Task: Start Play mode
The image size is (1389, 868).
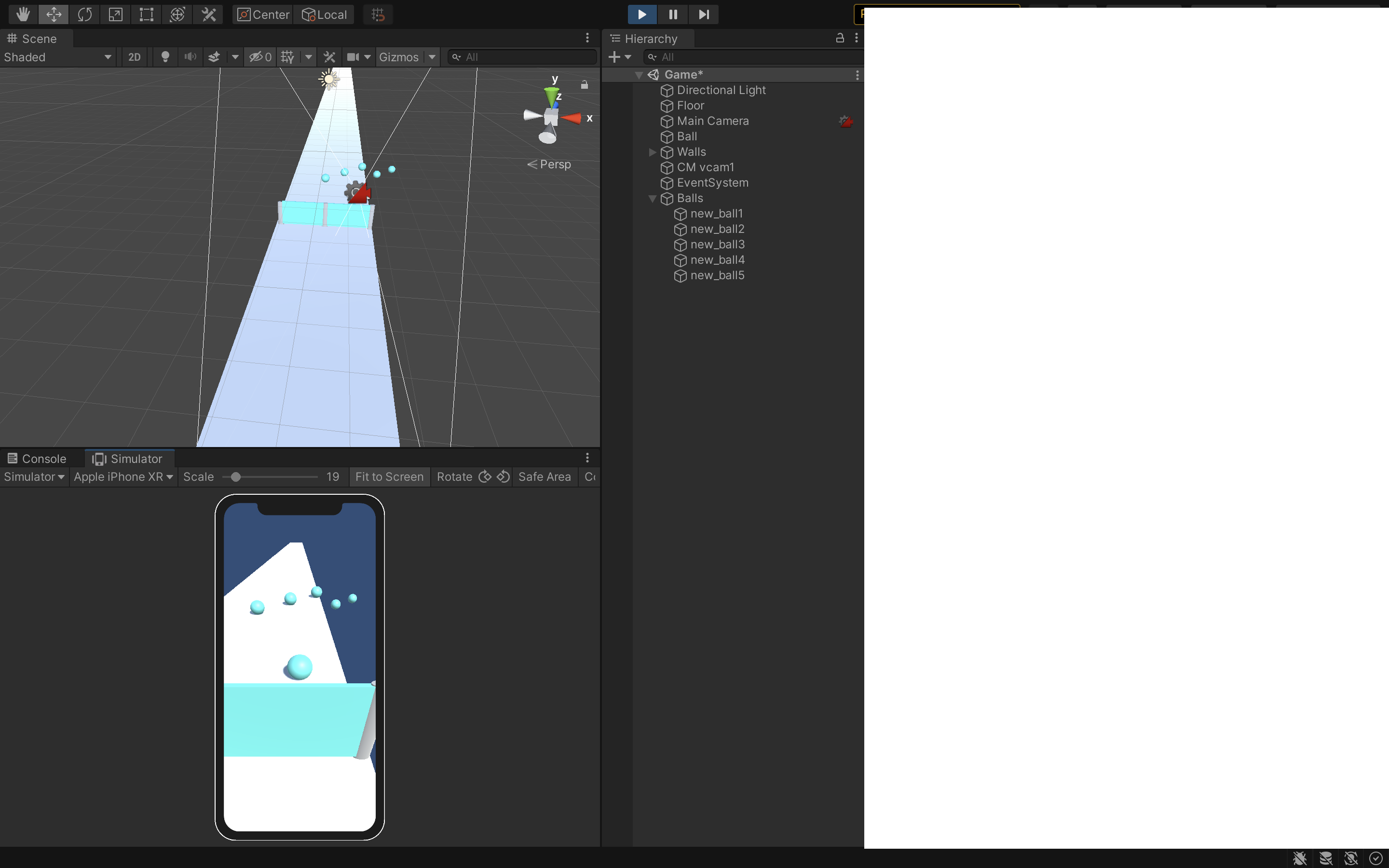Action: click(642, 14)
